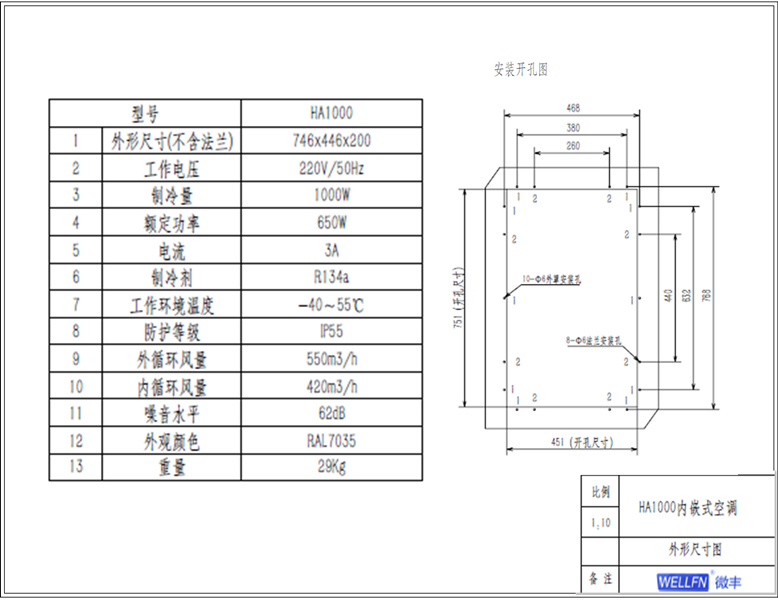
Task: Select the 451 (开孔尺寸) dimension text
Action: [x=582, y=441]
